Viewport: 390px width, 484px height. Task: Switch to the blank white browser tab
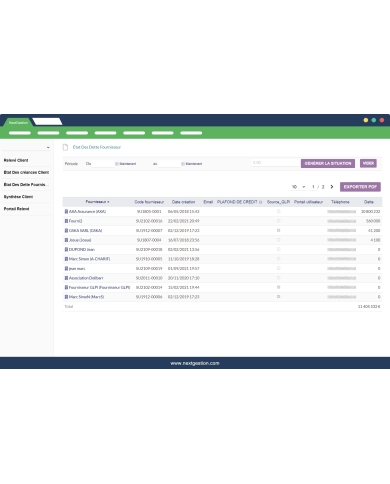pos(47,121)
